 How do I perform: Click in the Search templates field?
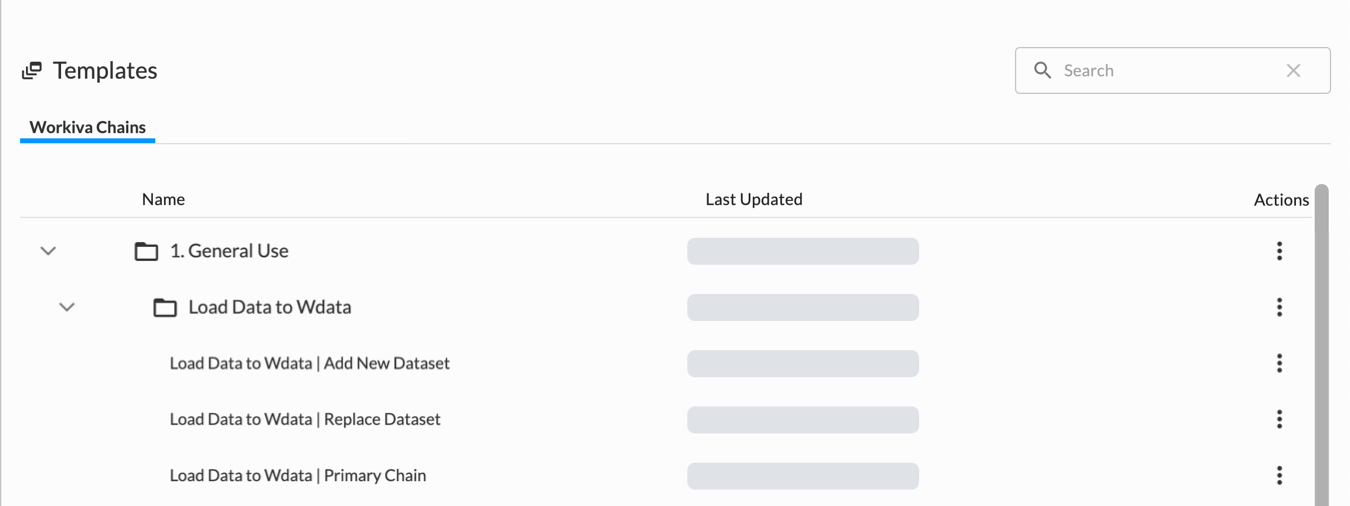point(1165,70)
